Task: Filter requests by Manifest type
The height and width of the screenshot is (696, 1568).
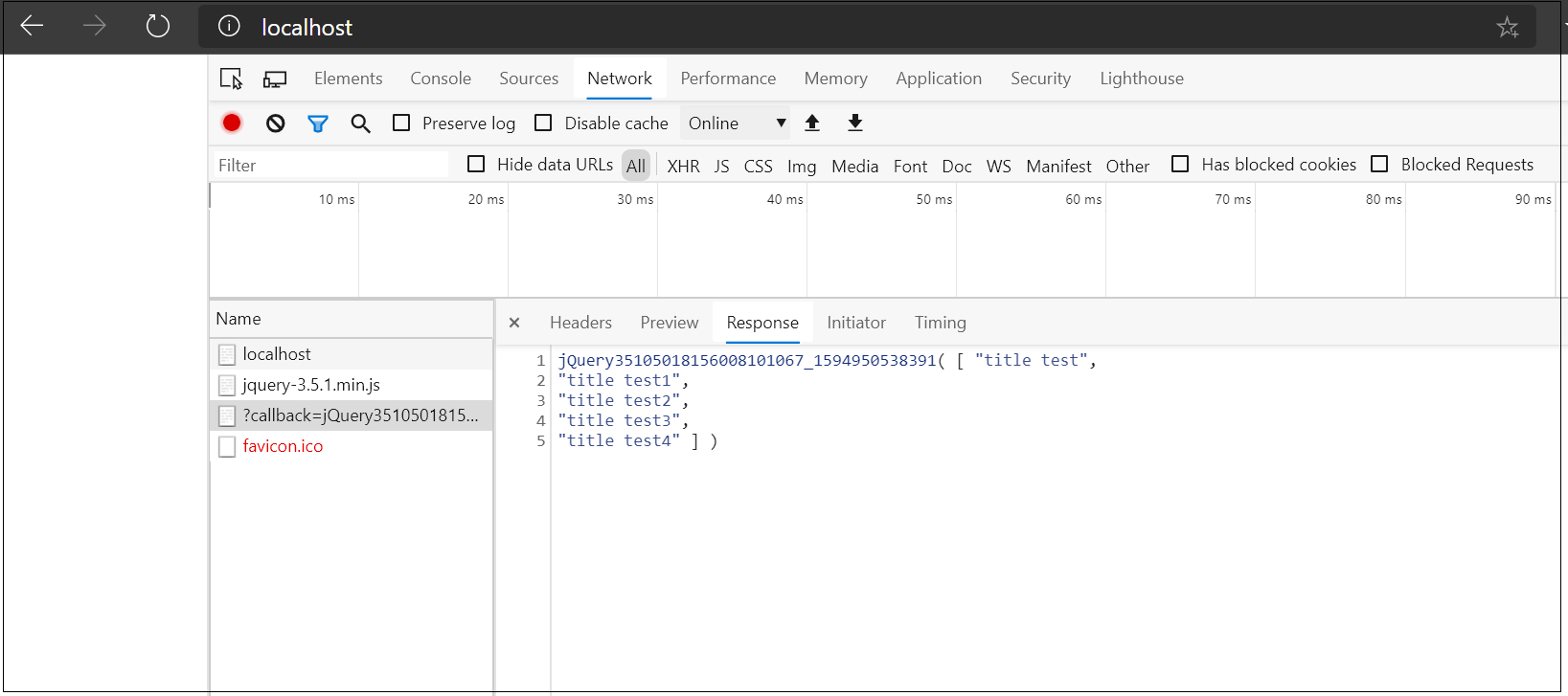Action: pyautogui.click(x=1058, y=166)
